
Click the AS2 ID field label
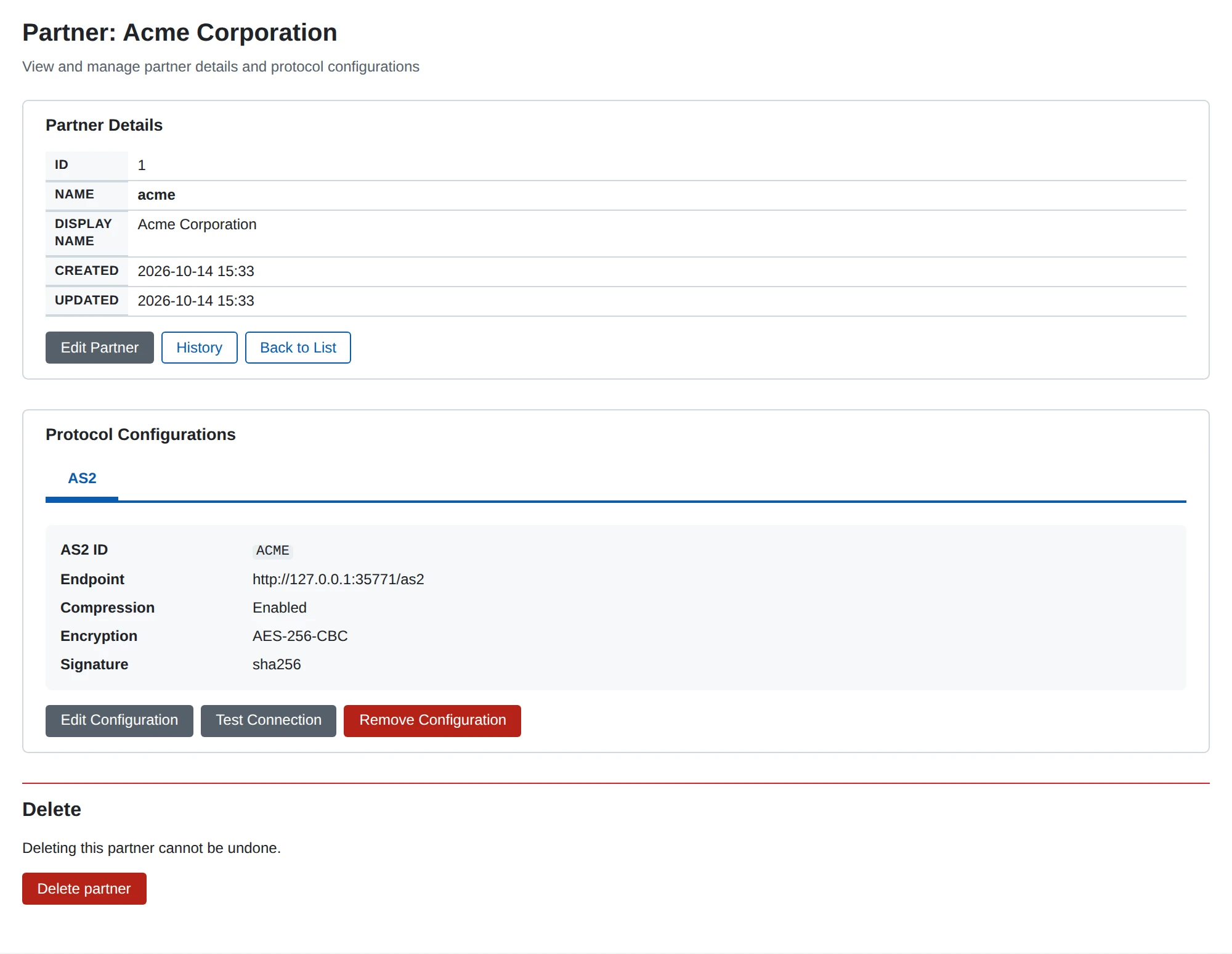[x=84, y=550]
